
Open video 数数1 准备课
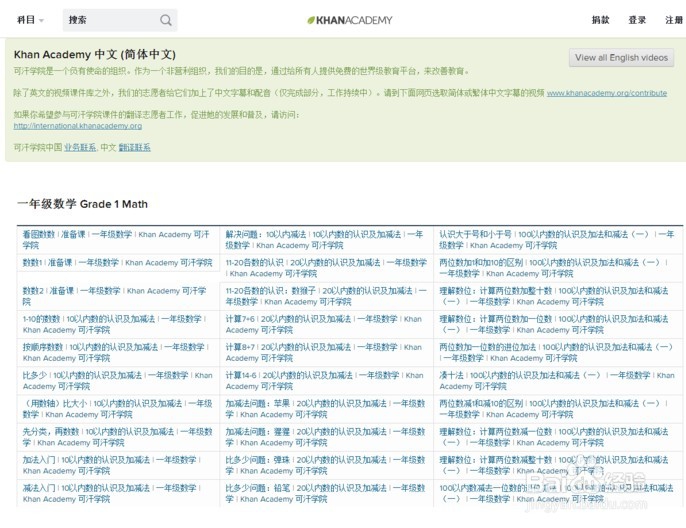(x=117, y=262)
